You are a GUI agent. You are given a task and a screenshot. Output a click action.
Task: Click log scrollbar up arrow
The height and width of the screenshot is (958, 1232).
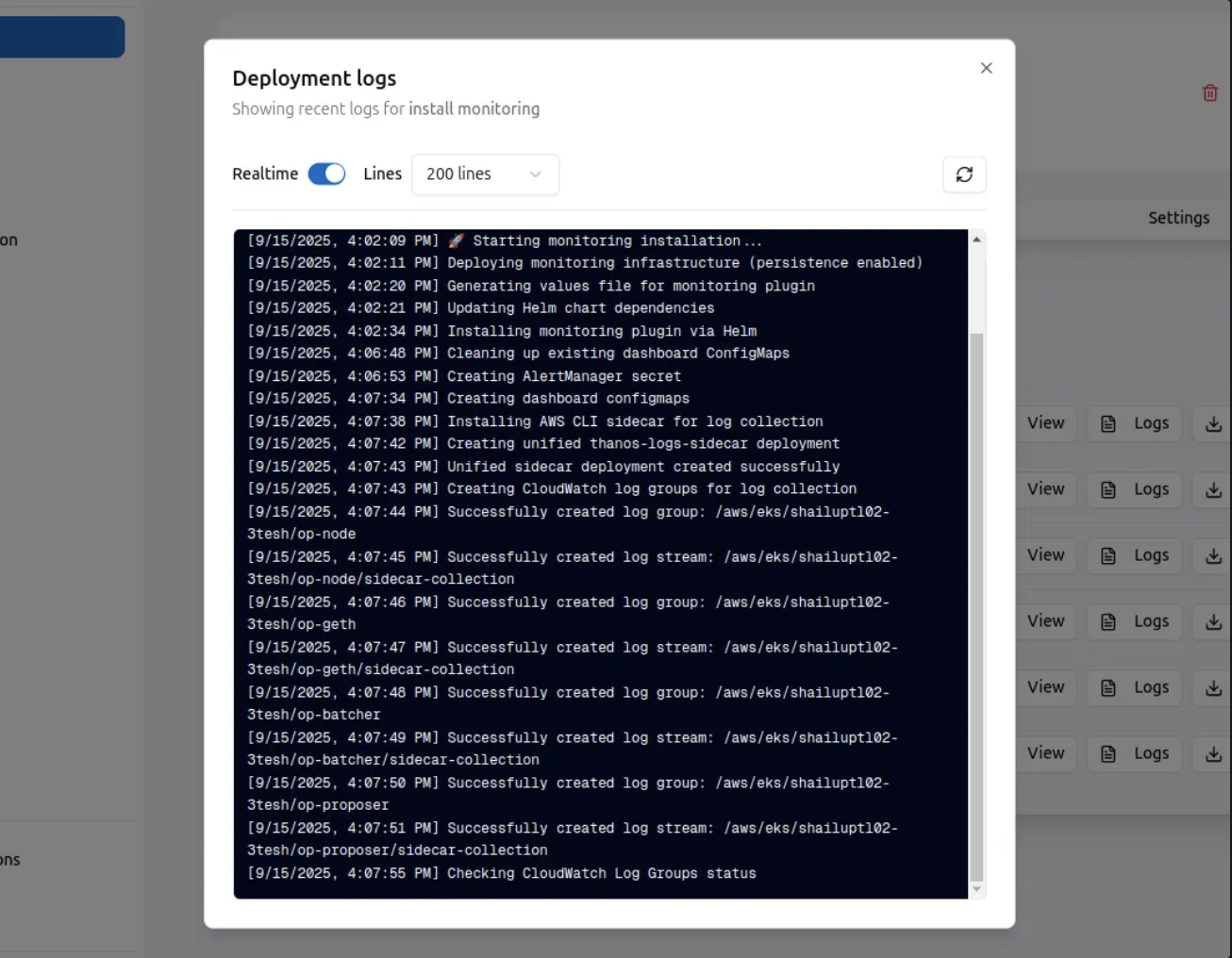pos(976,239)
